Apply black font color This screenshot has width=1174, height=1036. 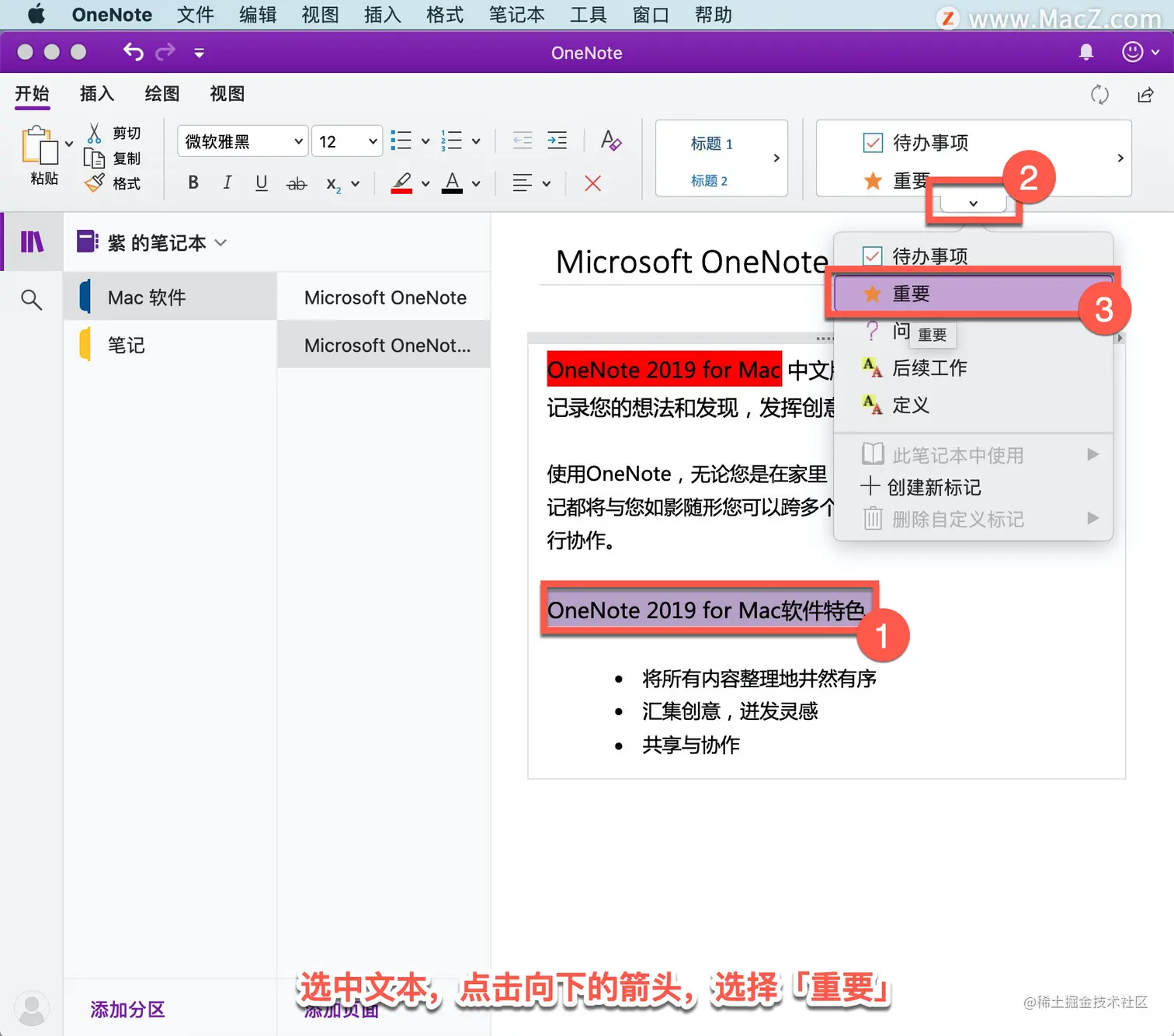(x=452, y=183)
